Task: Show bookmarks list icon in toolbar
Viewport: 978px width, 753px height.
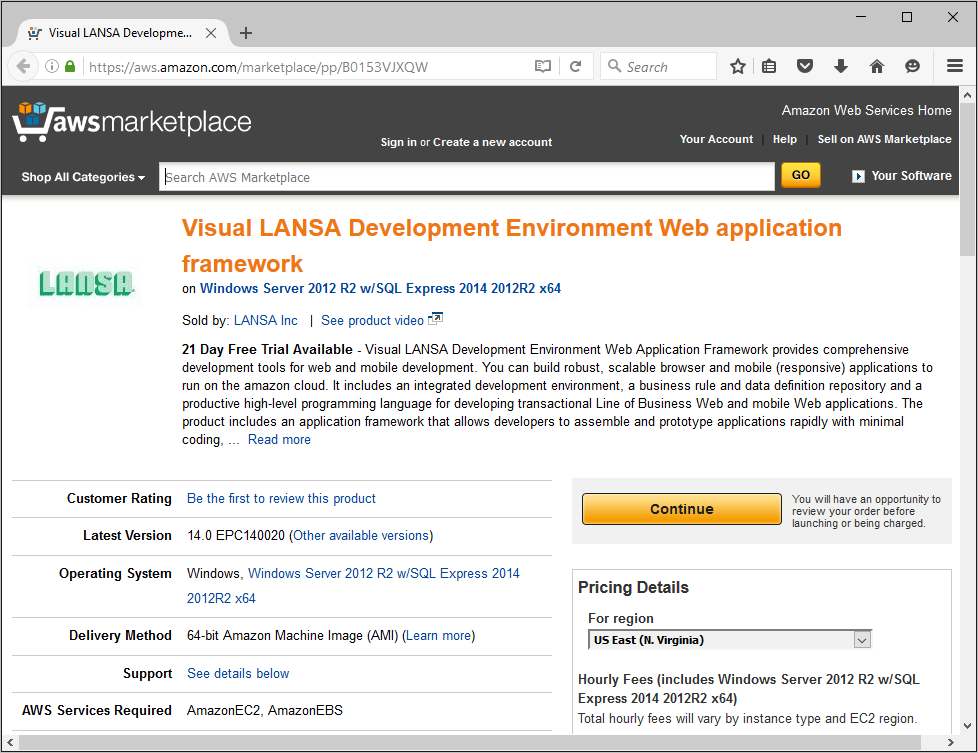Action: 769,66
